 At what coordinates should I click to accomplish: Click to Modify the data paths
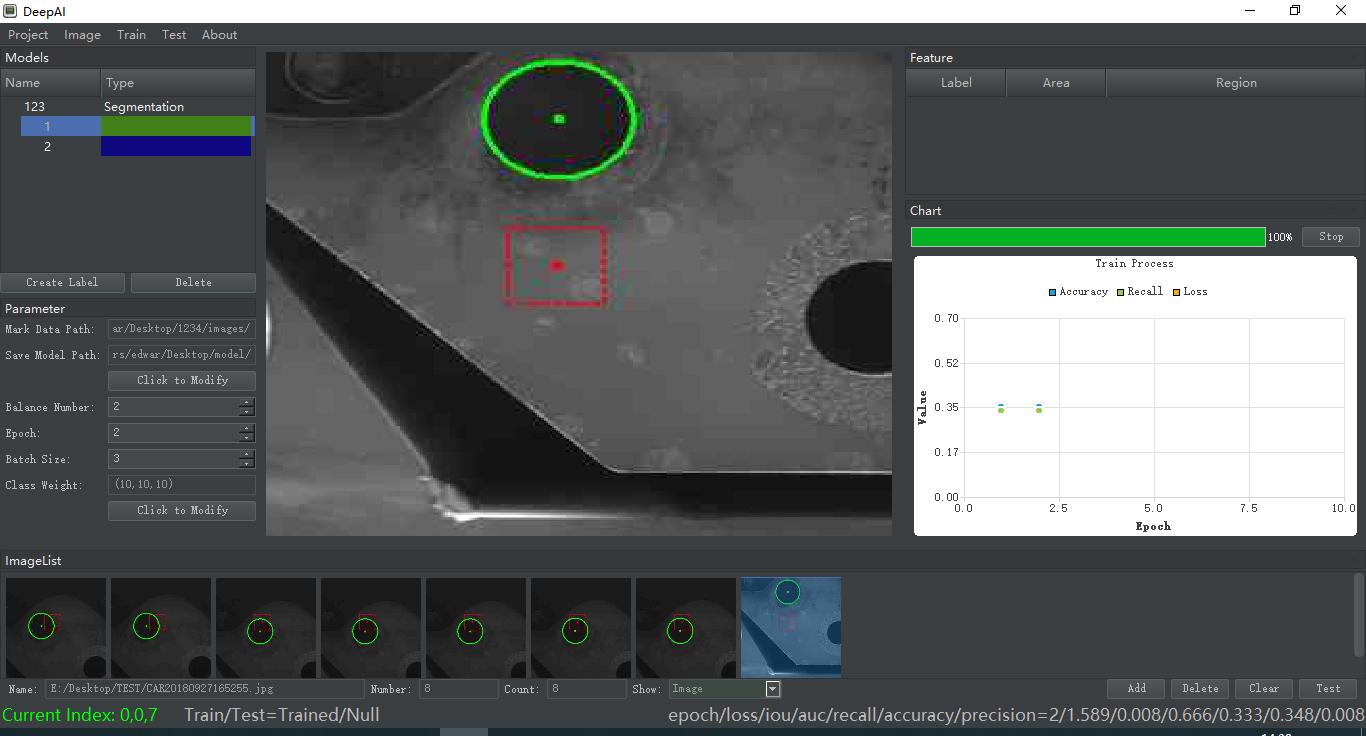[182, 381]
